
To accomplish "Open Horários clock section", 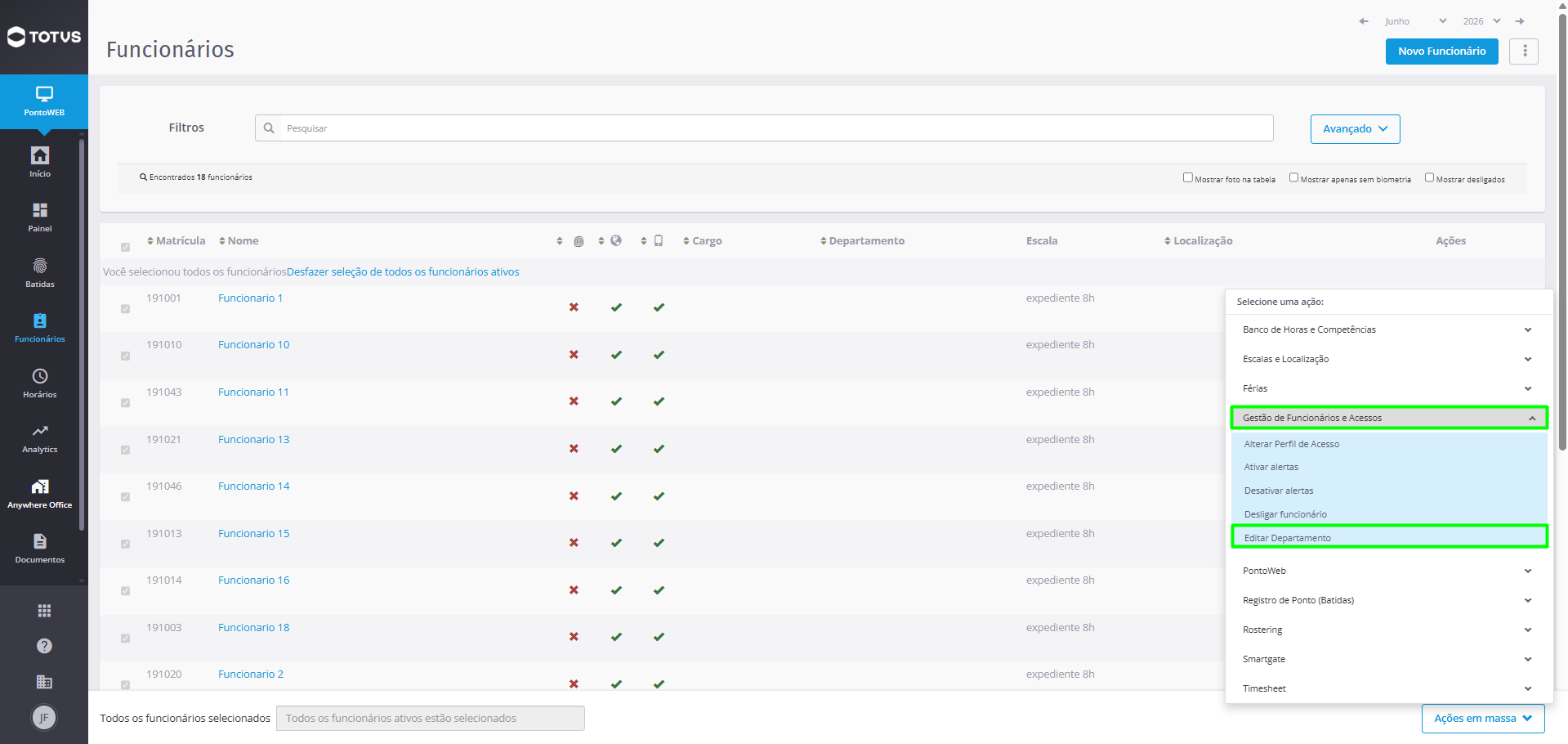I will click(x=40, y=383).
